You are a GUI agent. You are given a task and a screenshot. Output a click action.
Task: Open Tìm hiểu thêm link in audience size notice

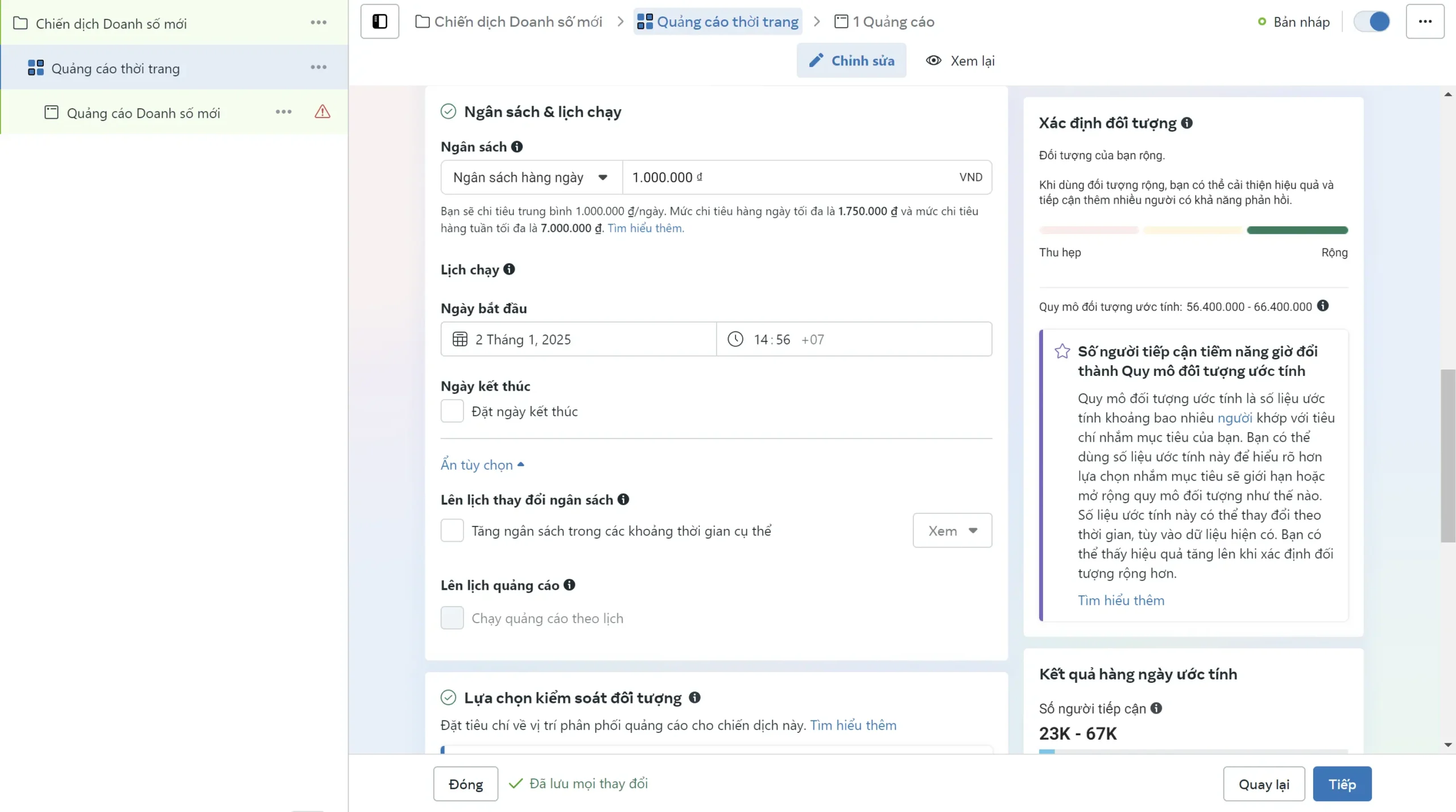(x=1121, y=600)
